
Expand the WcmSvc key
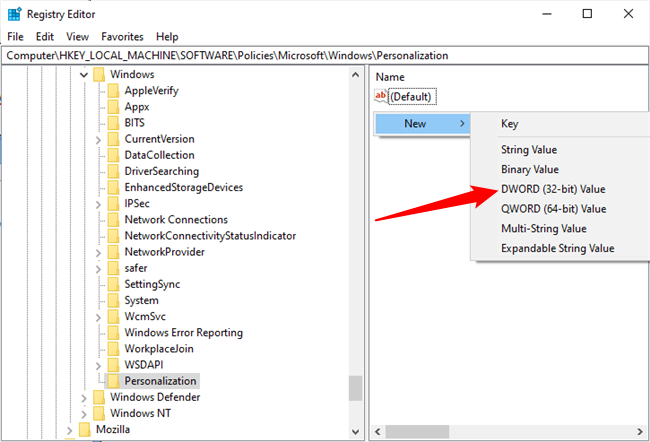pyautogui.click(x=98, y=318)
